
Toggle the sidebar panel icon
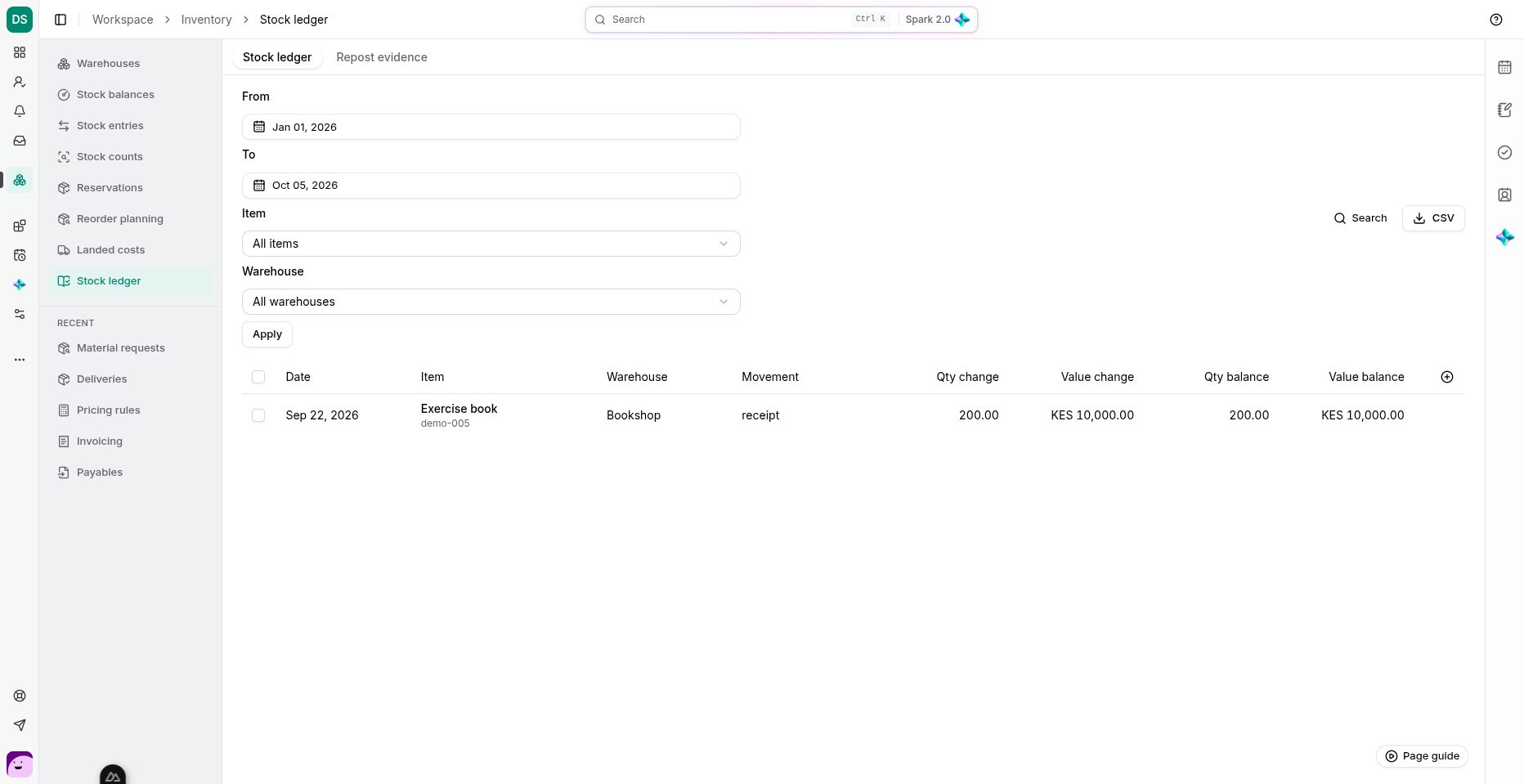click(x=61, y=20)
